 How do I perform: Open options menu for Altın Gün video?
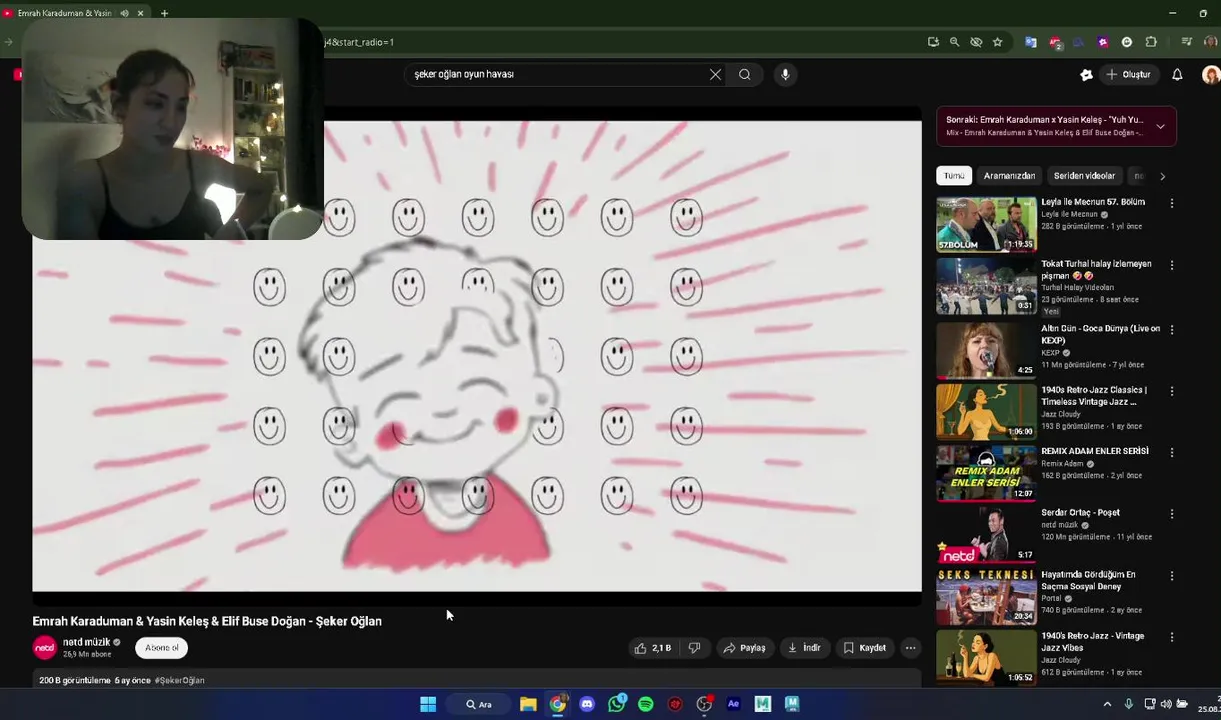pyautogui.click(x=1172, y=329)
